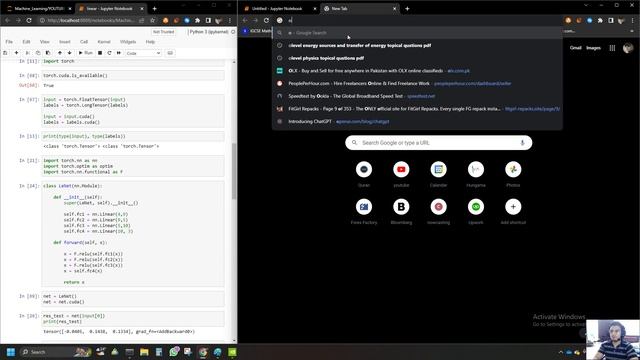
Task: Open the Forex Factory shortcut tile
Action: pos(364,211)
